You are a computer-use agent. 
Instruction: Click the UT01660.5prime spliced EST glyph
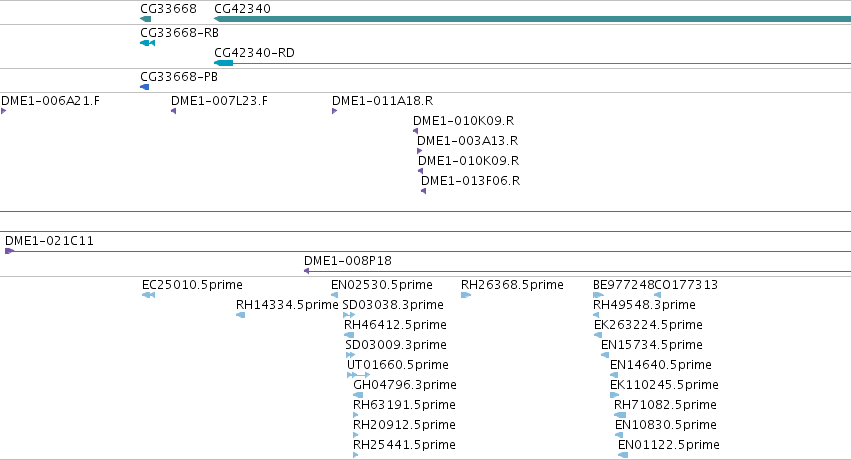[x=358, y=375]
